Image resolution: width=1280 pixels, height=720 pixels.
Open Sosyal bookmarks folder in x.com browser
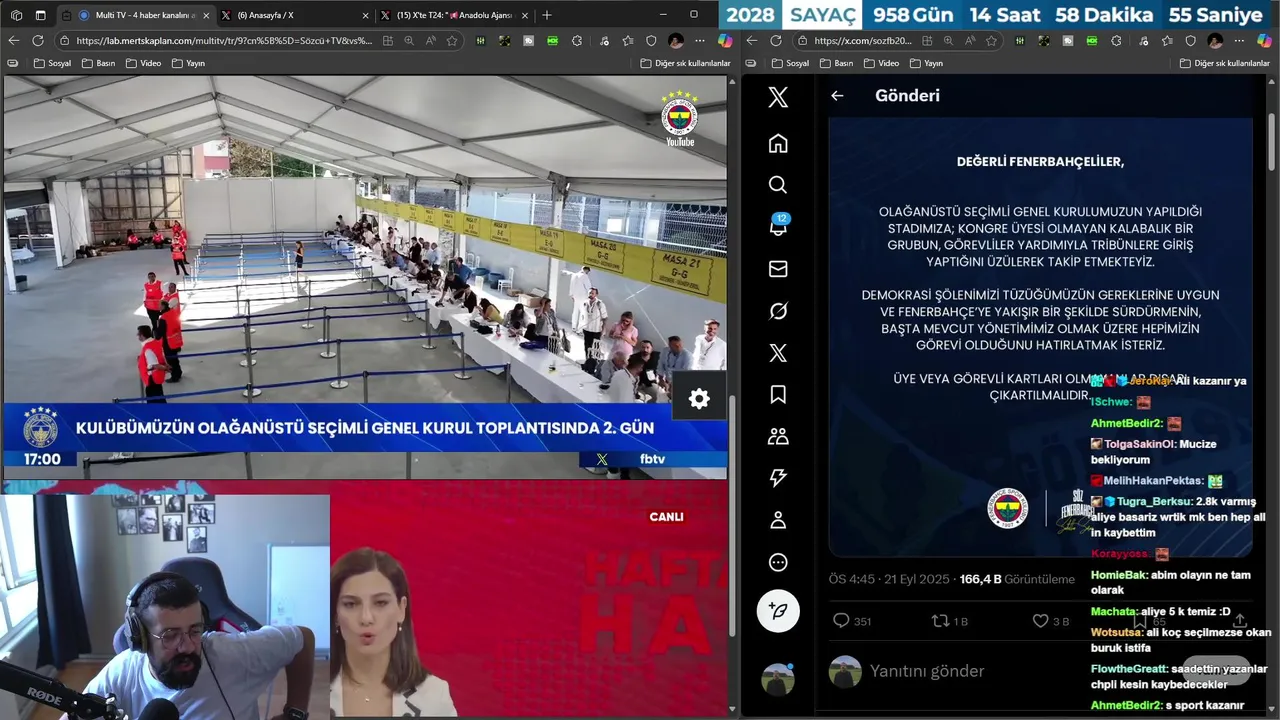(790, 63)
